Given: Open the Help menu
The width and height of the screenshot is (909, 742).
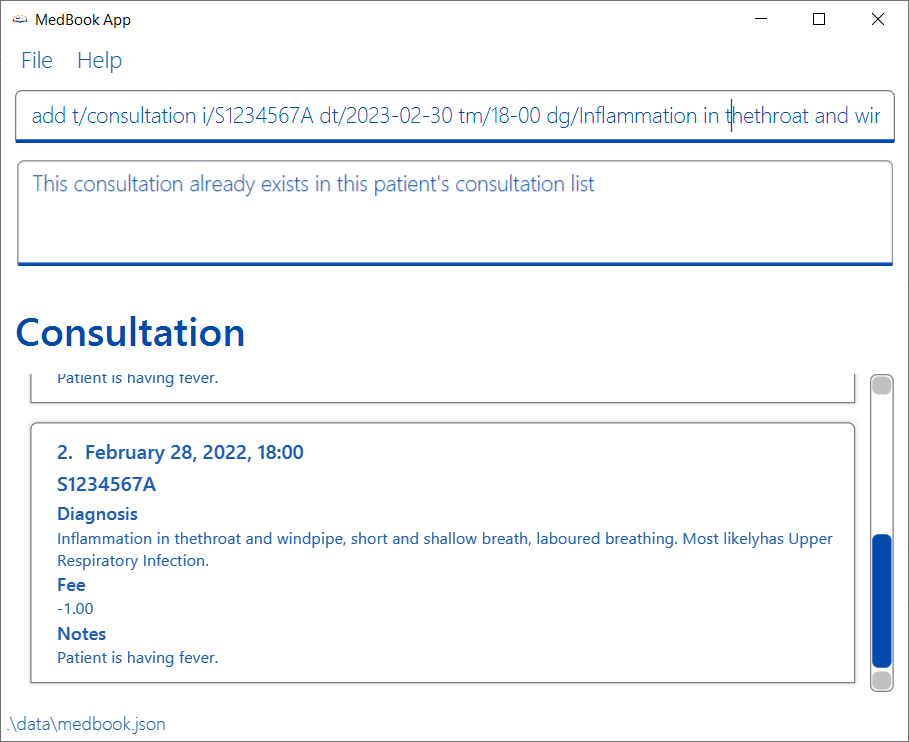Looking at the screenshot, I should (x=100, y=60).
